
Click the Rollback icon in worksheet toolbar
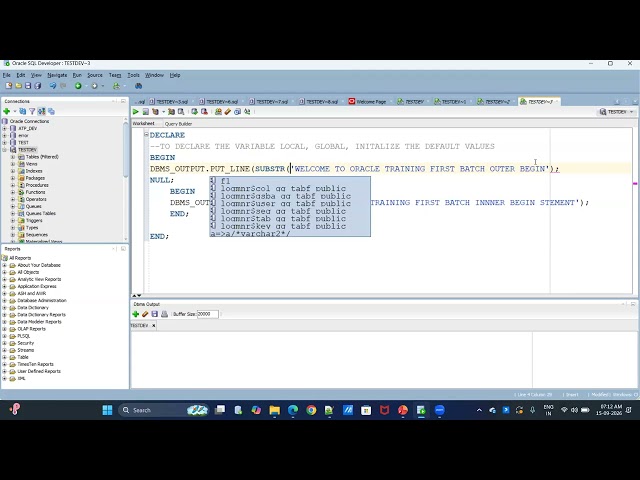coord(204,111)
